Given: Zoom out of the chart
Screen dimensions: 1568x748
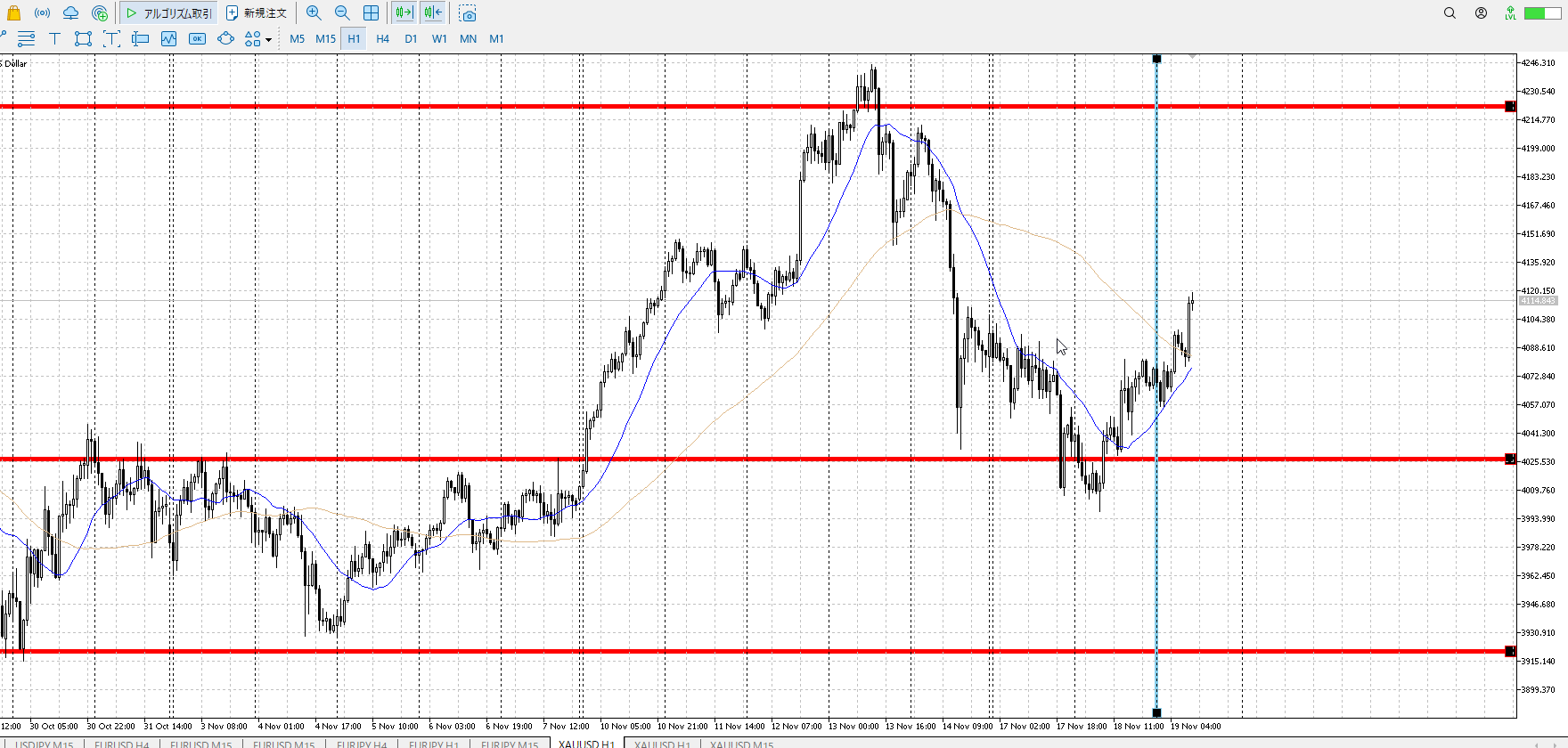Looking at the screenshot, I should 342,13.
